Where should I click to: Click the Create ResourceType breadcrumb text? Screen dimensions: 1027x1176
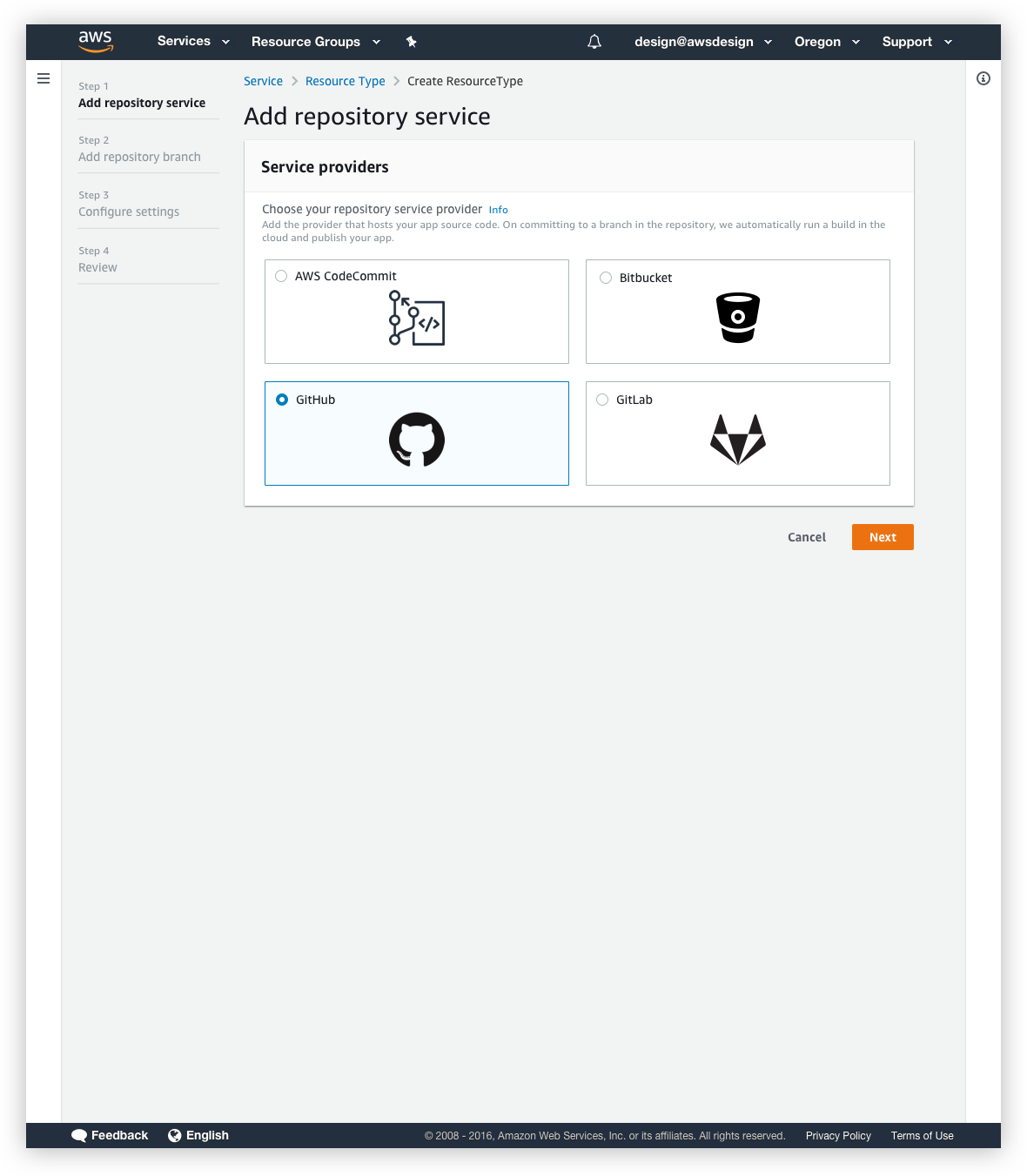[465, 81]
